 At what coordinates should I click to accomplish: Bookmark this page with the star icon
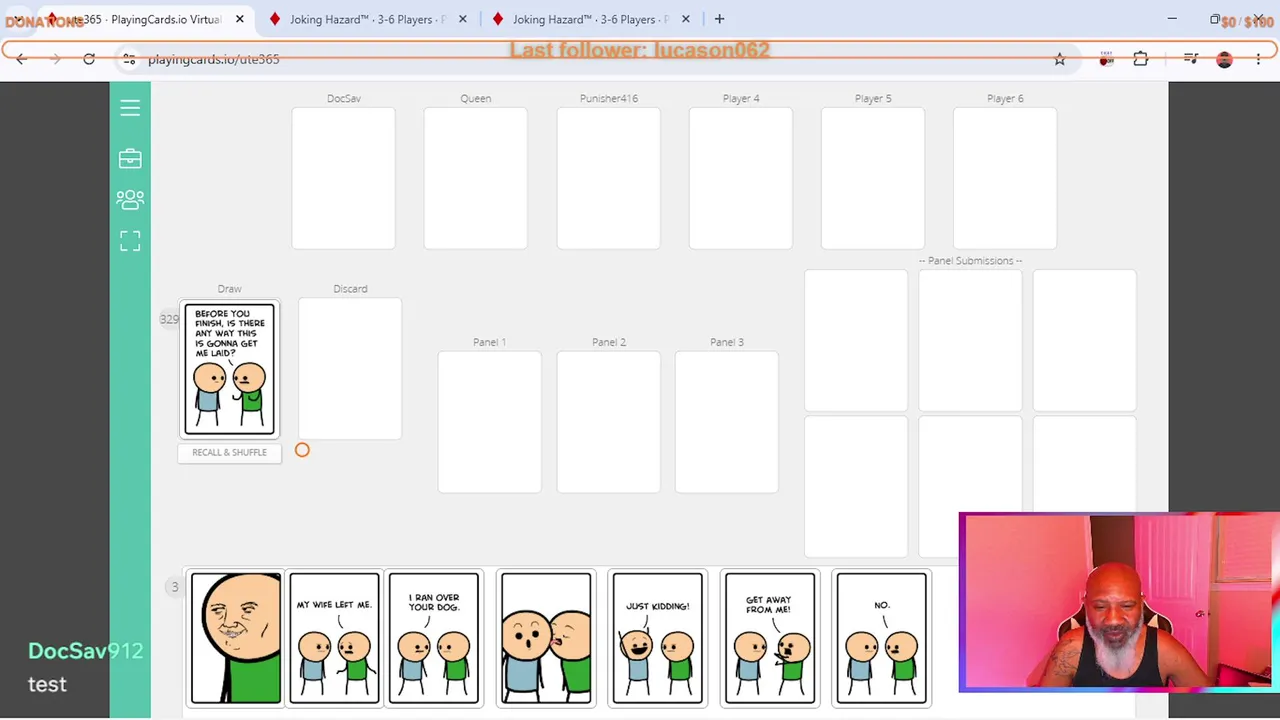click(1060, 59)
